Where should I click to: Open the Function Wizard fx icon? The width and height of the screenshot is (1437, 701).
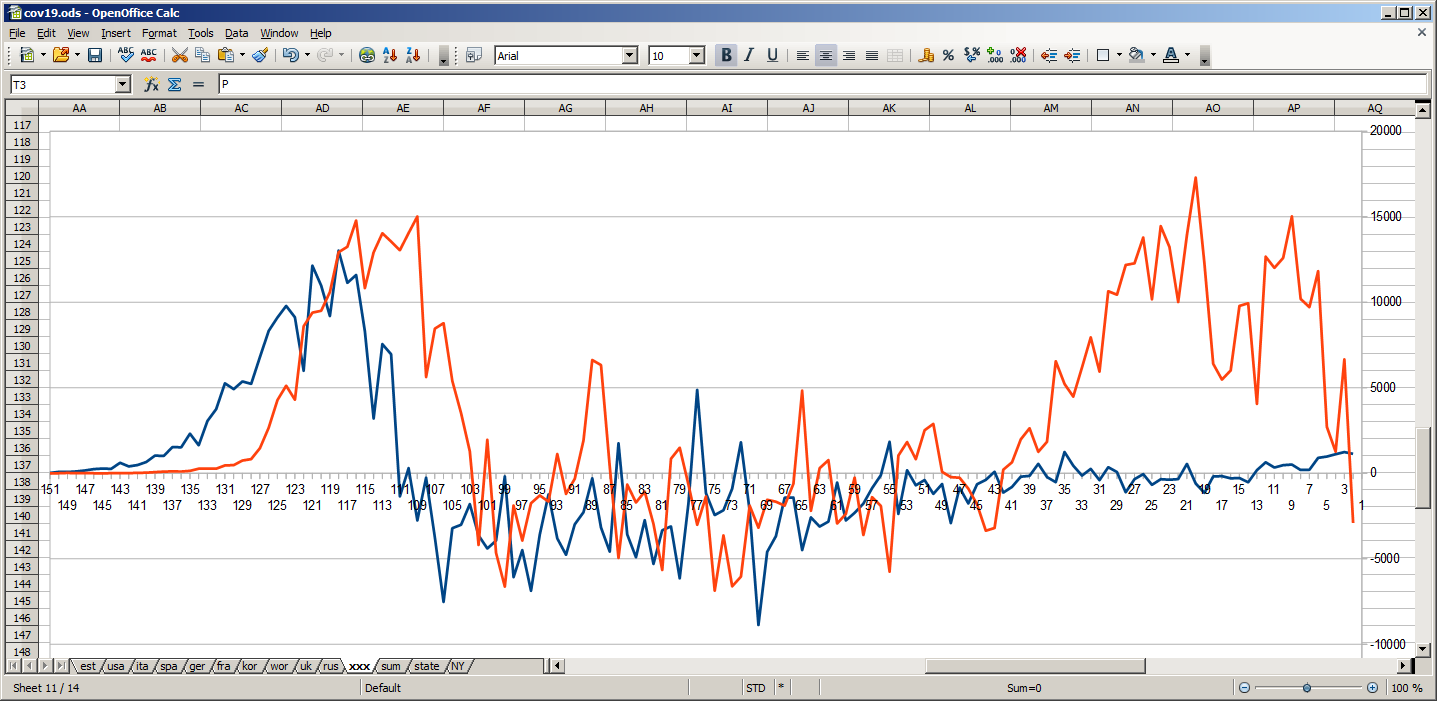pyautogui.click(x=151, y=85)
